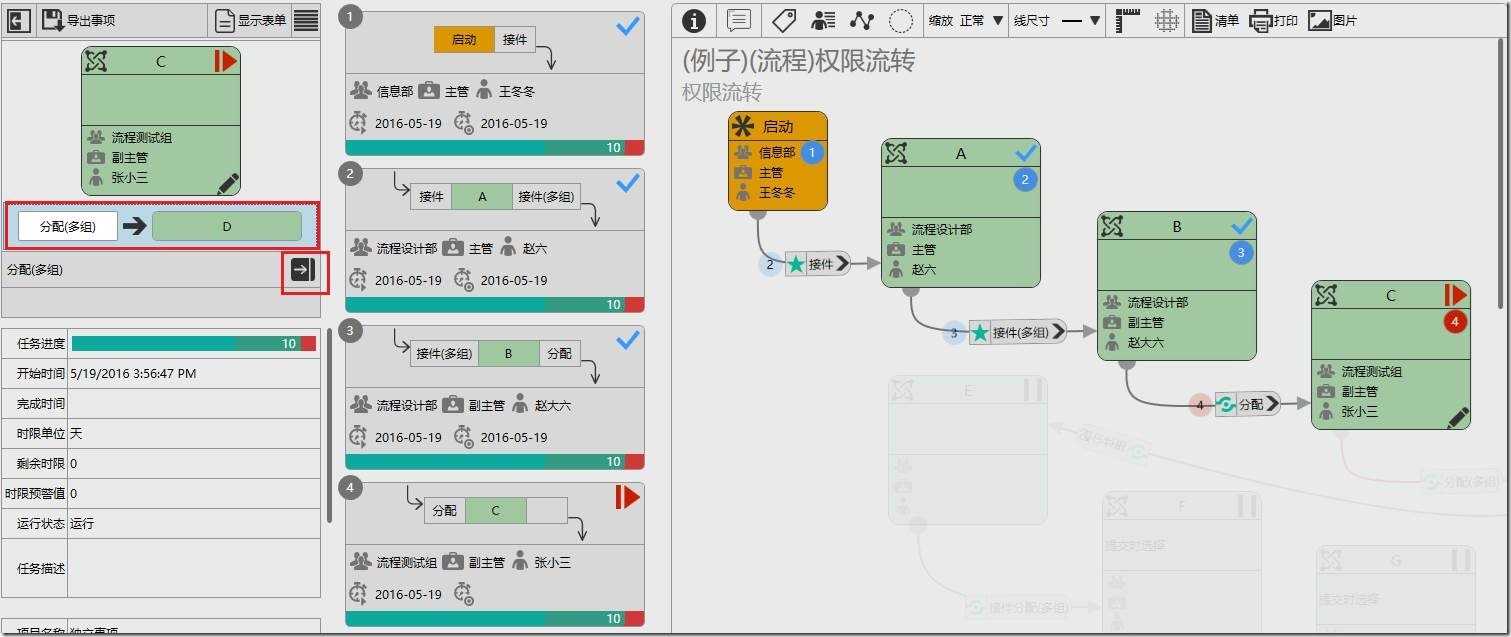The image size is (1511, 637).
Task: Click the 时限单位 value 天
Action: (76, 433)
